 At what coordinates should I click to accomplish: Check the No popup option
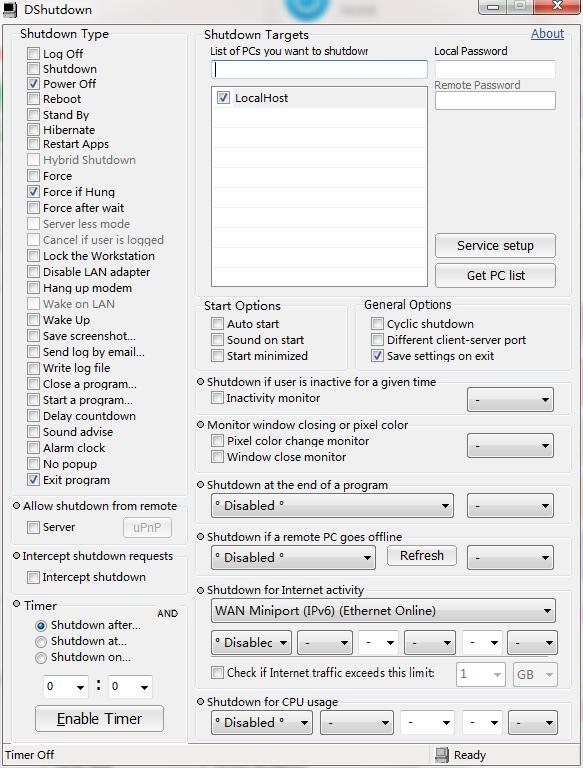(33, 464)
